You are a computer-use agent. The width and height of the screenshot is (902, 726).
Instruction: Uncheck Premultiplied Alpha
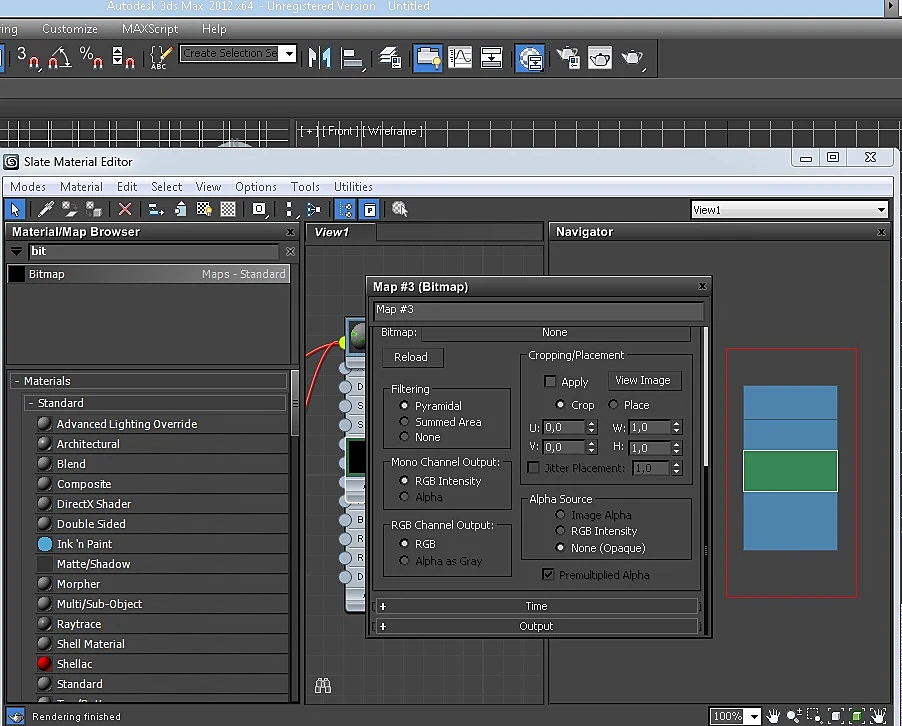click(x=548, y=574)
